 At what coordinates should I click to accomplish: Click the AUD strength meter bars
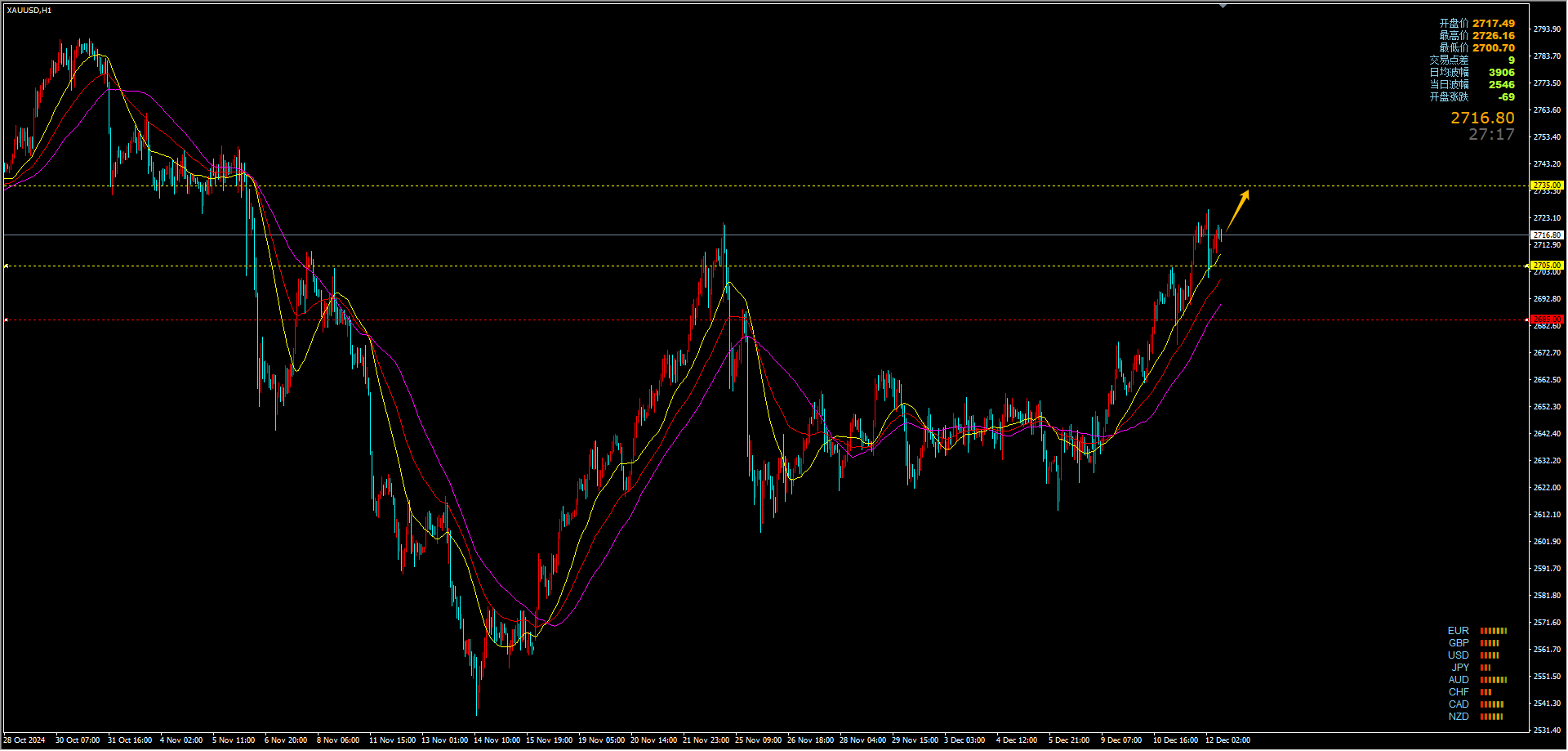[x=1494, y=680]
